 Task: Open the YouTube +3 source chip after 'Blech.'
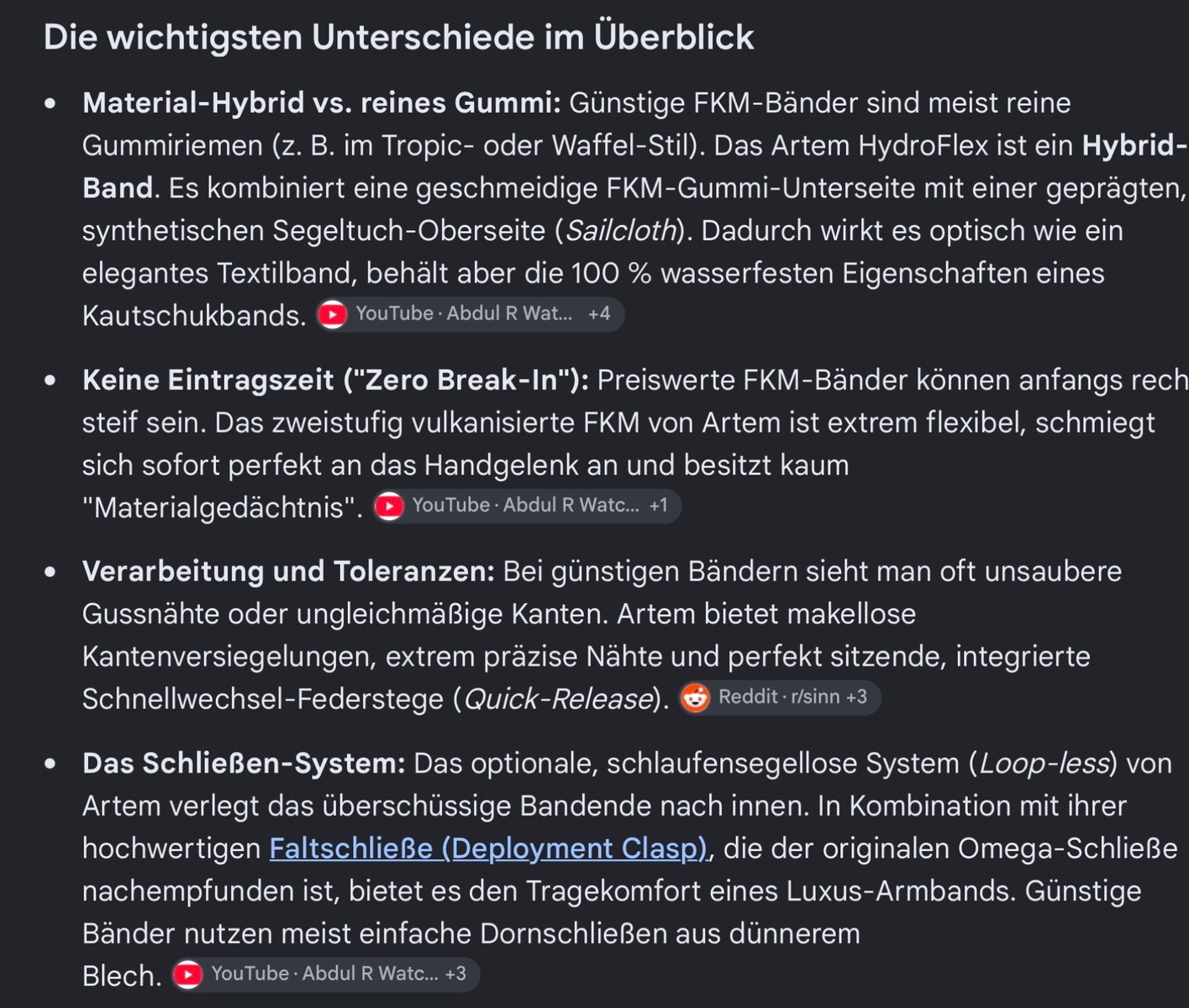pos(325,974)
